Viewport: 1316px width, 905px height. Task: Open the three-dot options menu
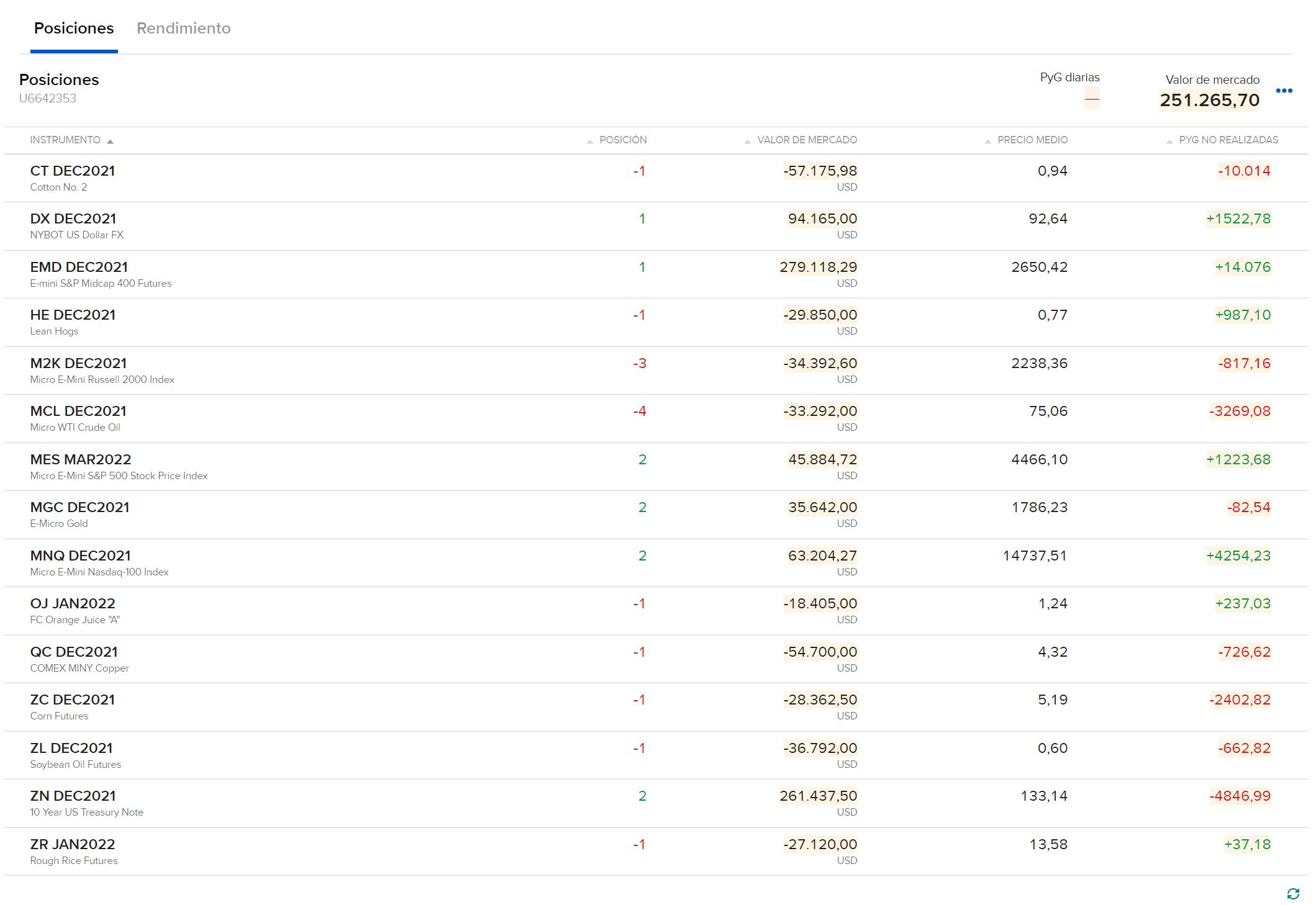pyautogui.click(x=1284, y=91)
